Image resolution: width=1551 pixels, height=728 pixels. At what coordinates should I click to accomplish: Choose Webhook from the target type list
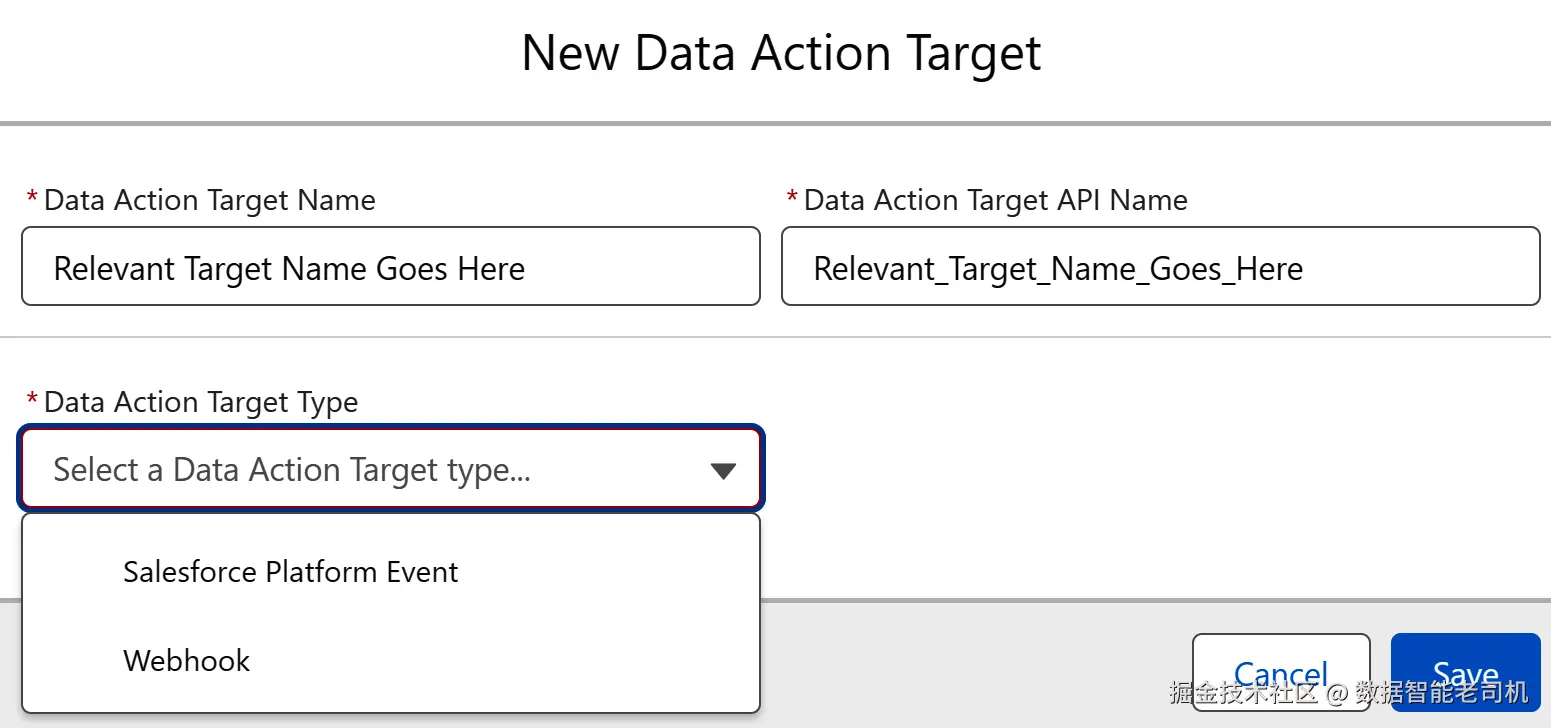187,660
